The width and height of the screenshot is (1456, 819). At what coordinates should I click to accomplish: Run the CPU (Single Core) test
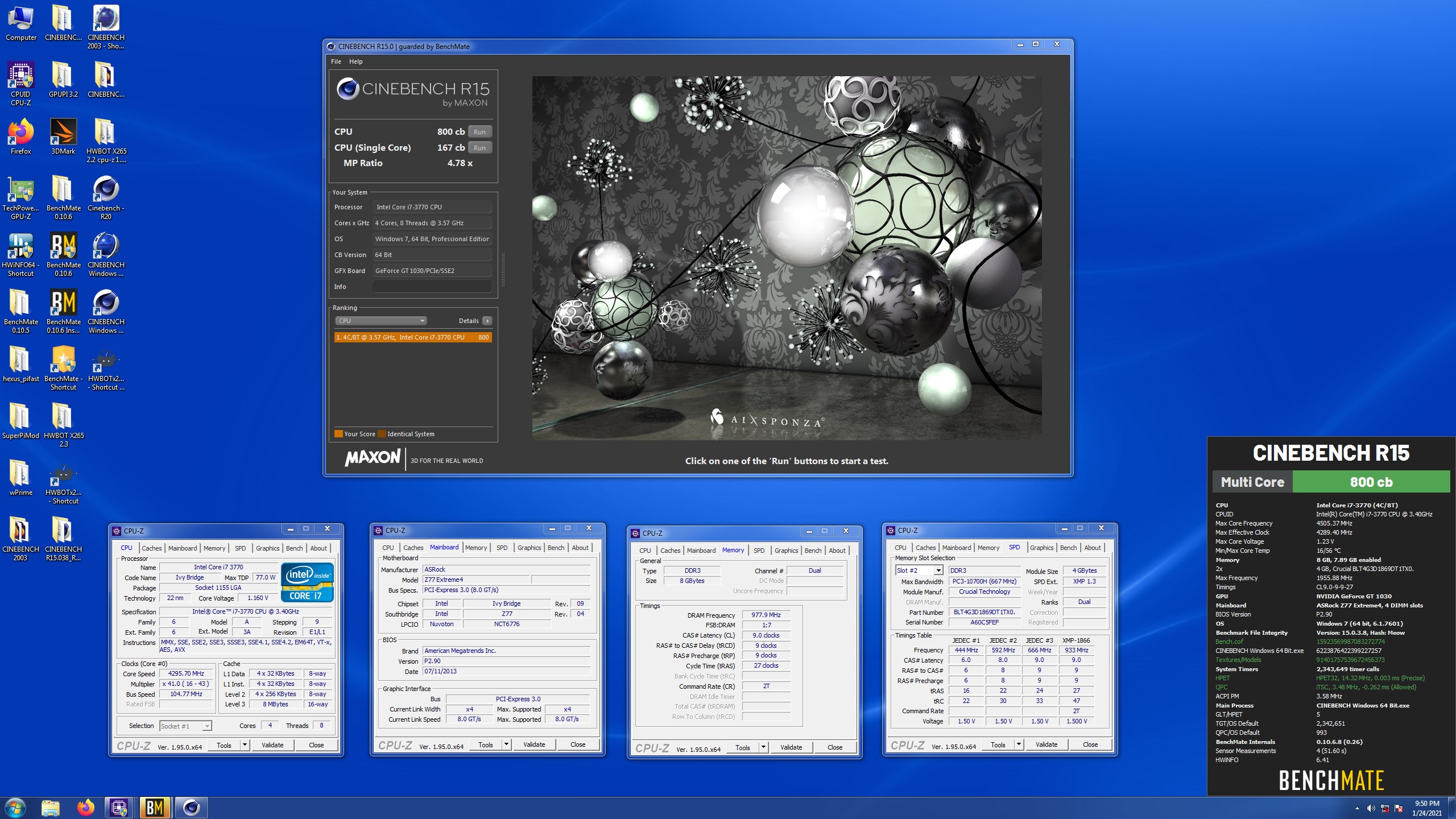[479, 147]
